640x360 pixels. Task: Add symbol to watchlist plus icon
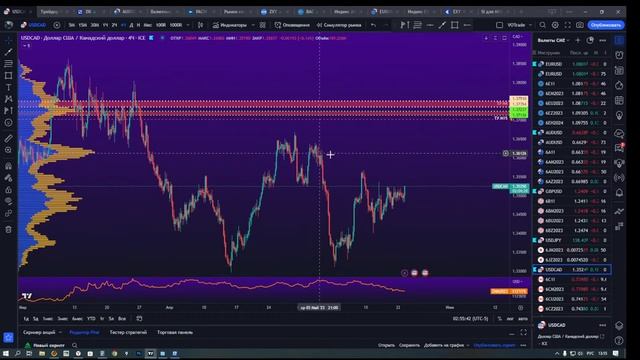tap(578, 40)
